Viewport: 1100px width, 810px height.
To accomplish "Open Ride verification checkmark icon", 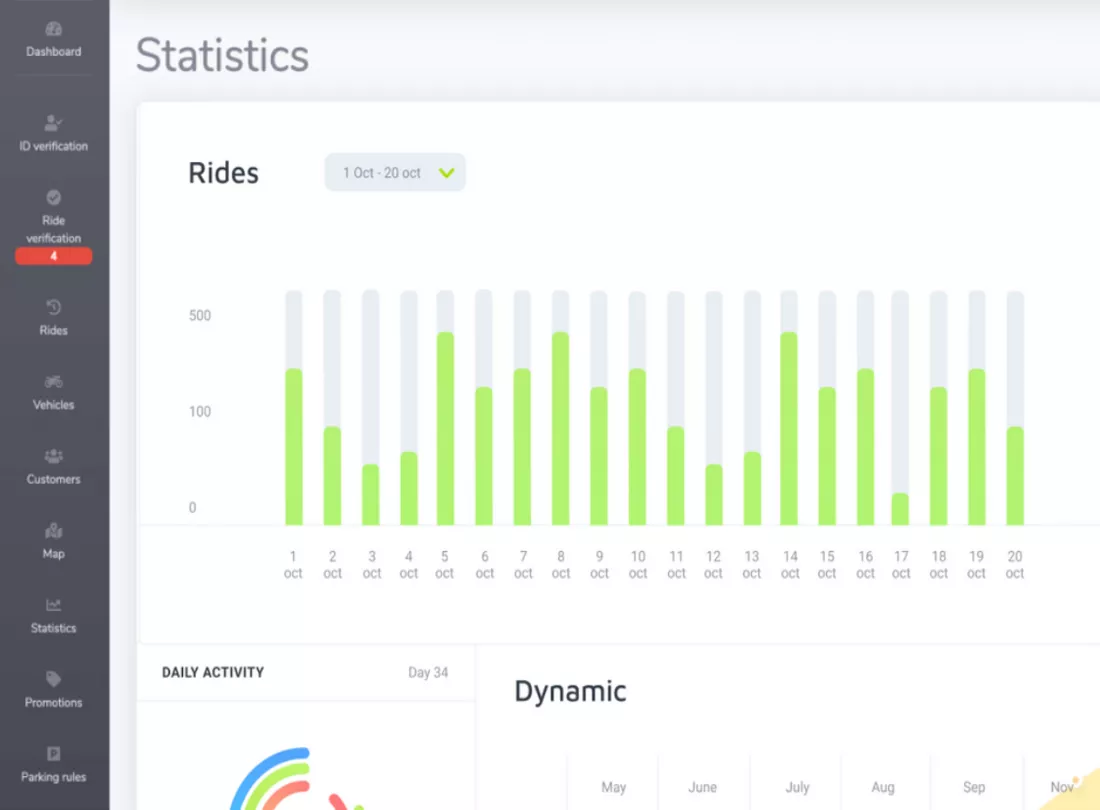I will pyautogui.click(x=53, y=197).
